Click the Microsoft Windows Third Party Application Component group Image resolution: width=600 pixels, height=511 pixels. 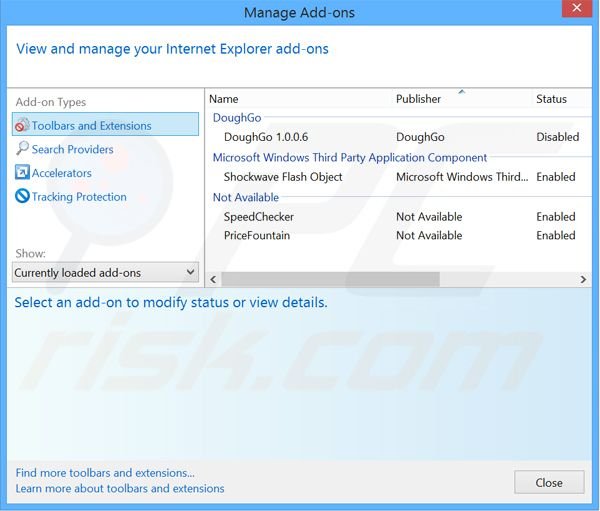350,158
